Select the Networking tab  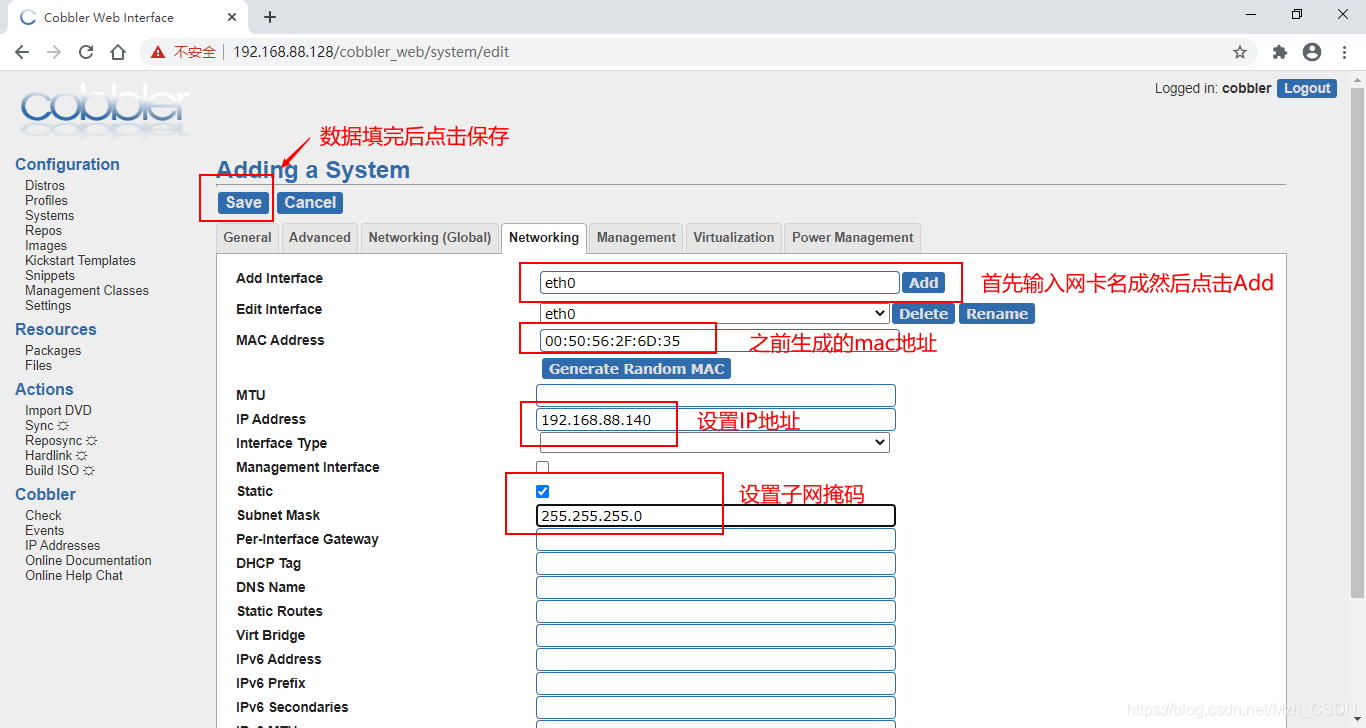(x=544, y=237)
